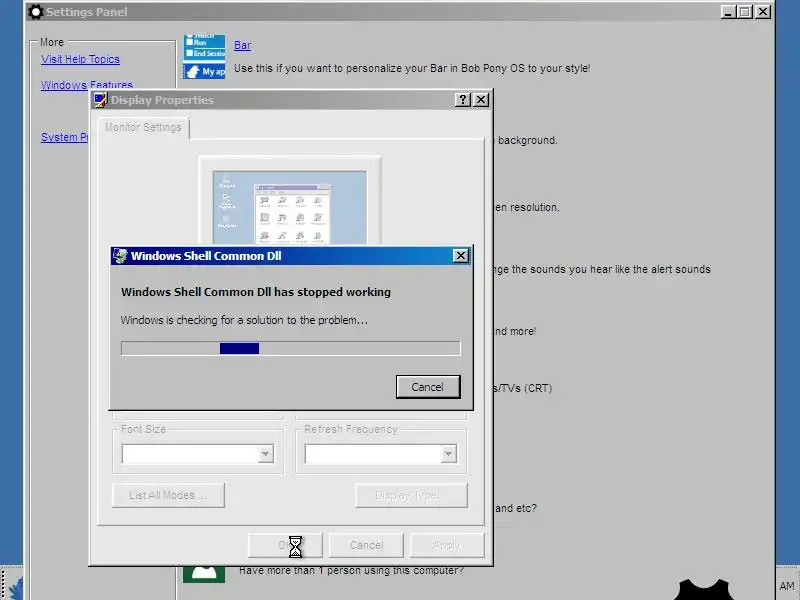Click the Display Properties help question mark
The image size is (800, 600).
coord(462,99)
